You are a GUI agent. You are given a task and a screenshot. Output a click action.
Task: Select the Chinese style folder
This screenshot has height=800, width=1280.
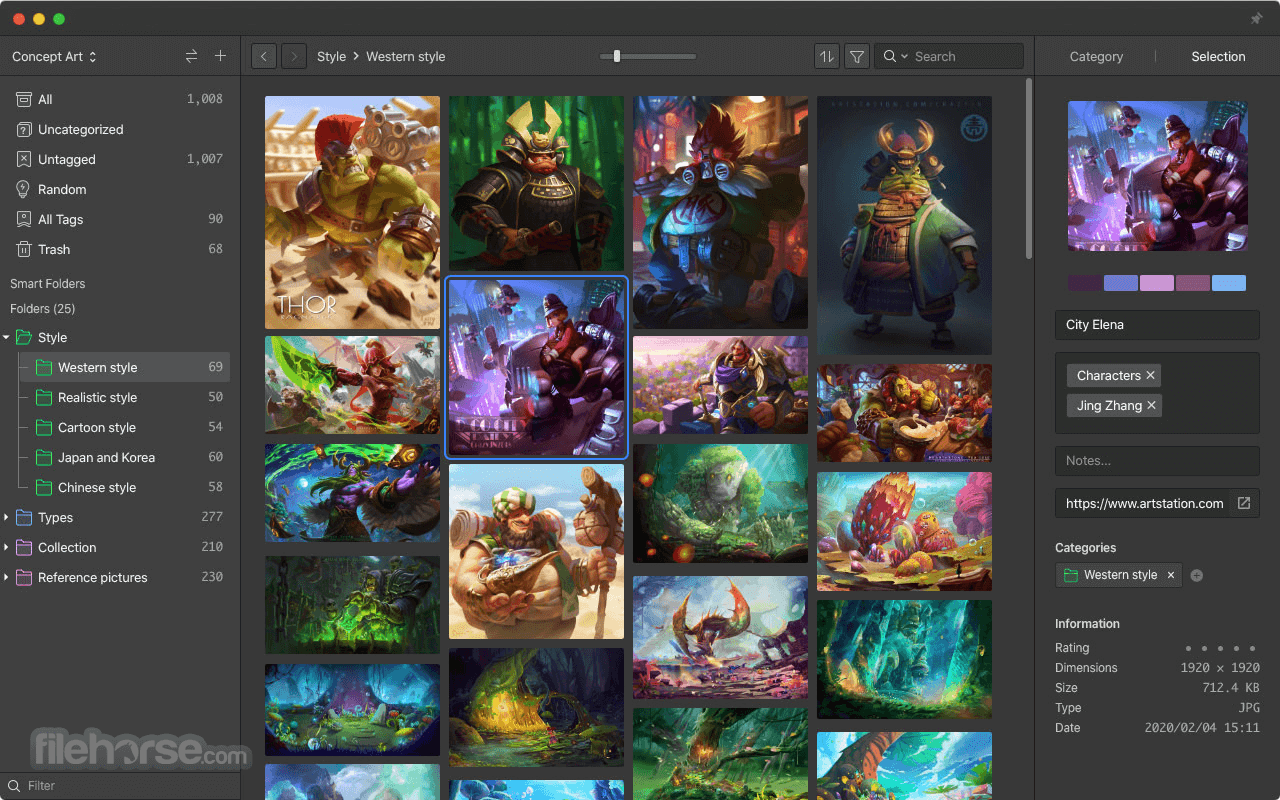click(x=125, y=487)
